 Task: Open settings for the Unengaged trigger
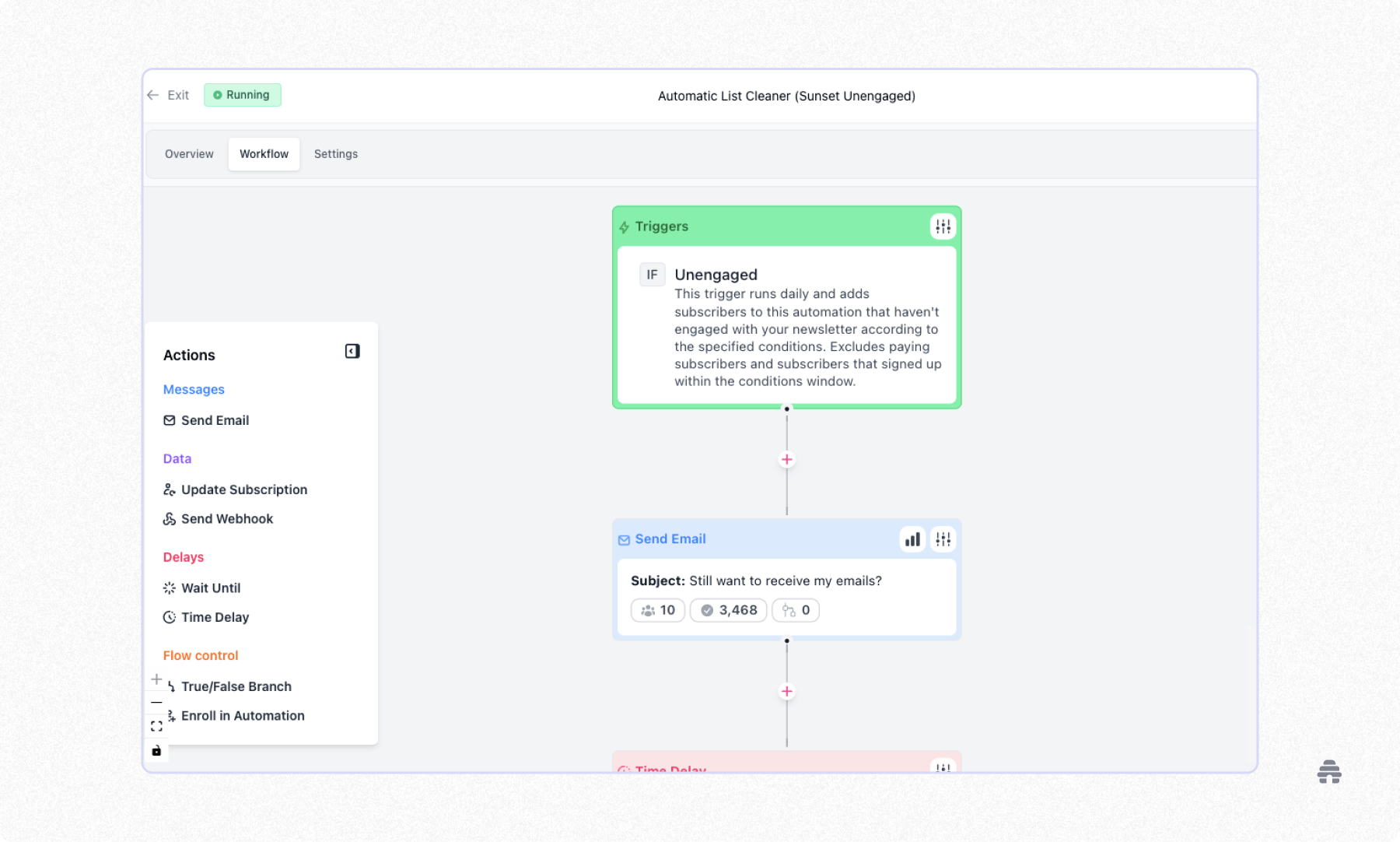(x=942, y=226)
